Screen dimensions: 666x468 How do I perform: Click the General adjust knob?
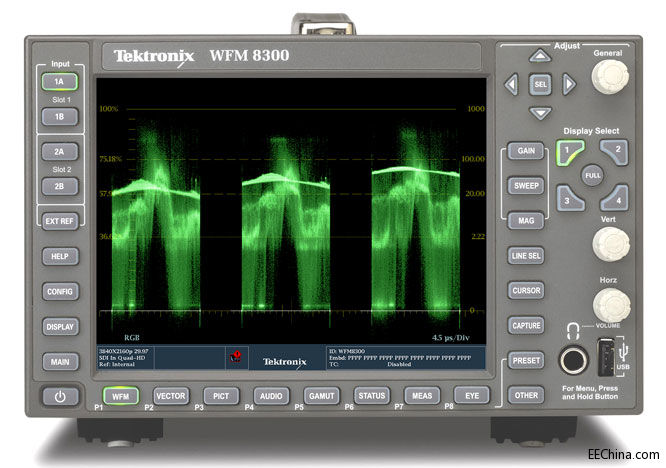pyautogui.click(x=610, y=77)
